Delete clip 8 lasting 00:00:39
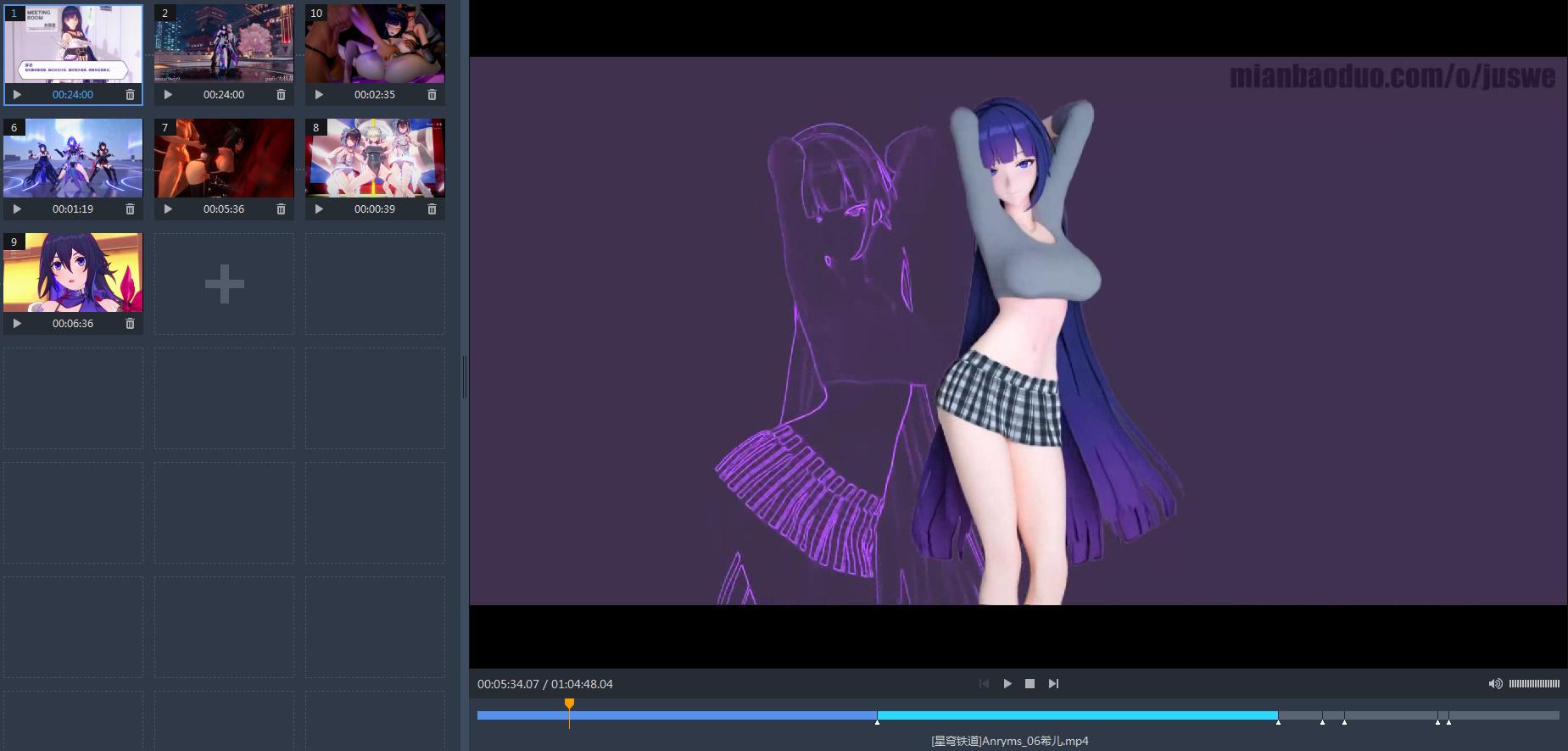 point(432,209)
